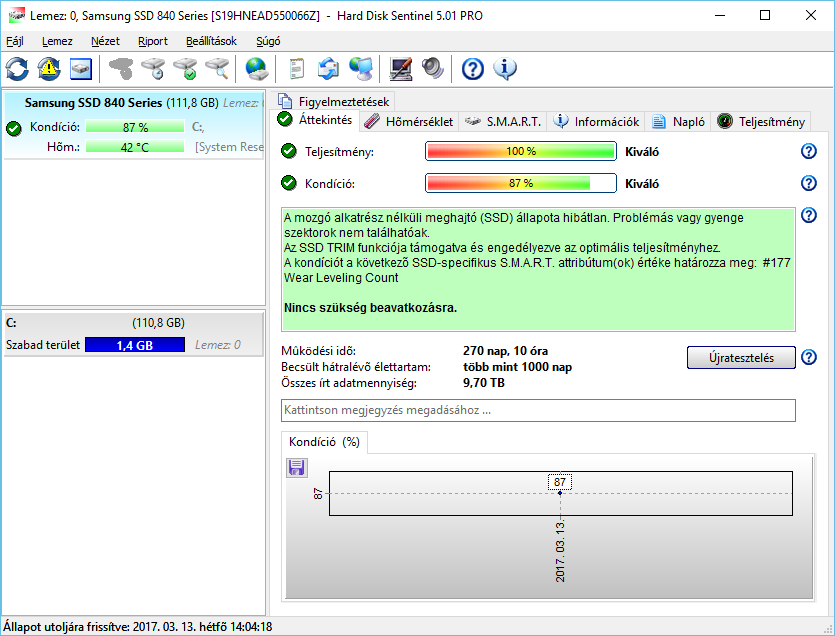Click the refresh with warning triangle icon
The height and width of the screenshot is (636, 835).
click(49, 69)
